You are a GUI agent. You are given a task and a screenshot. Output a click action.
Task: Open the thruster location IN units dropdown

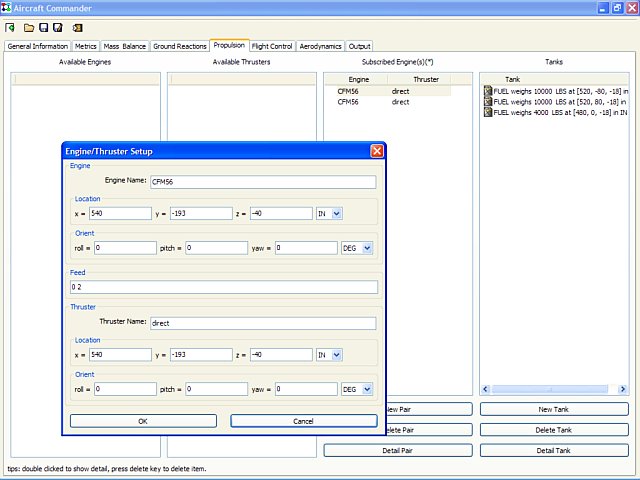337,355
